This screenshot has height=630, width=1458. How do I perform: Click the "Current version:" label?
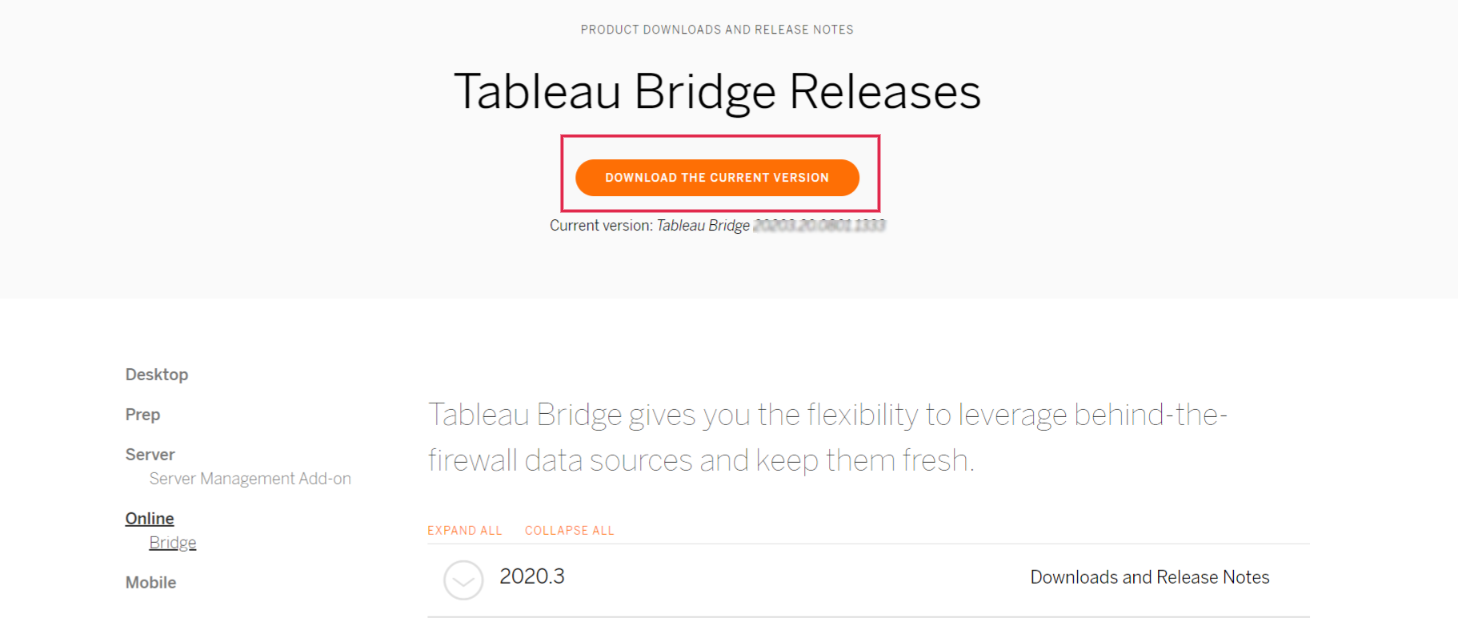tap(601, 226)
